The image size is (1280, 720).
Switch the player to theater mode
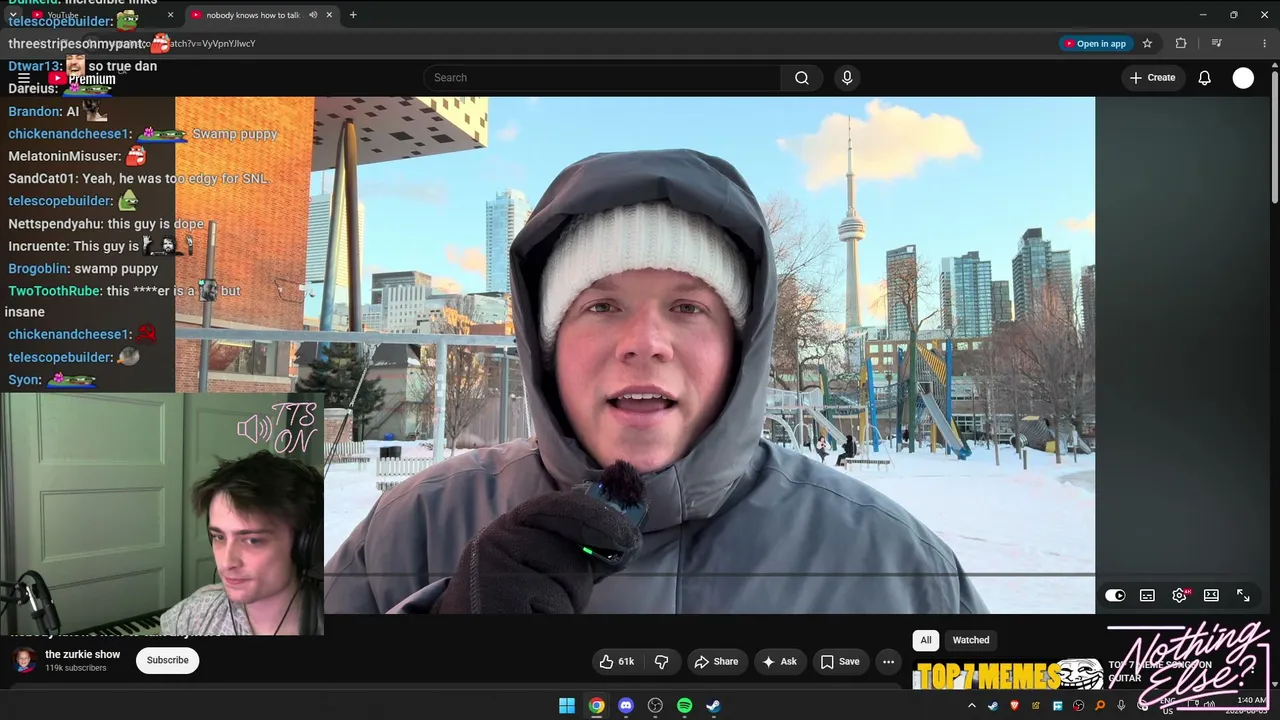coord(1211,595)
